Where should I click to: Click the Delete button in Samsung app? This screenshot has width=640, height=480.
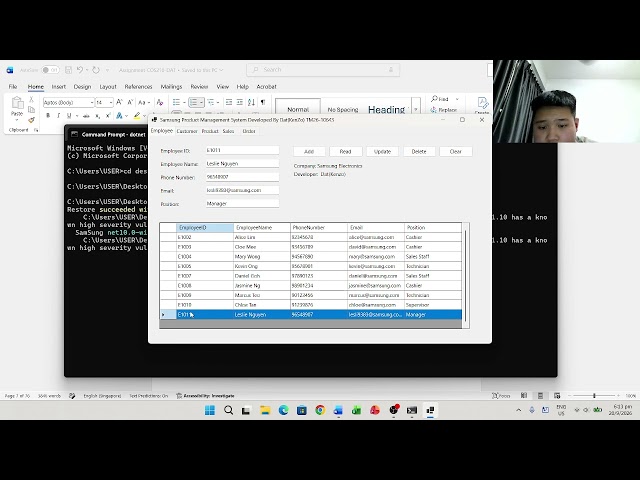[x=419, y=151]
